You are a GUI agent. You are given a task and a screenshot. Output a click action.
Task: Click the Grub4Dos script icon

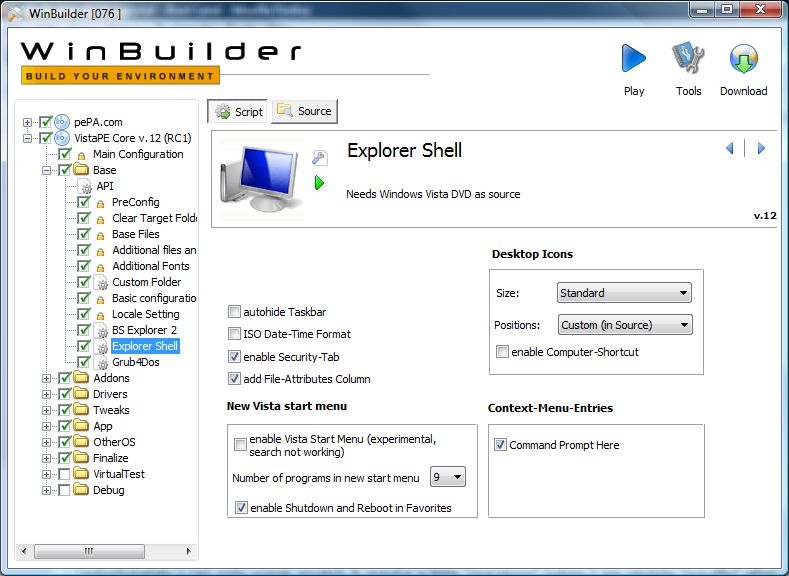click(101, 362)
